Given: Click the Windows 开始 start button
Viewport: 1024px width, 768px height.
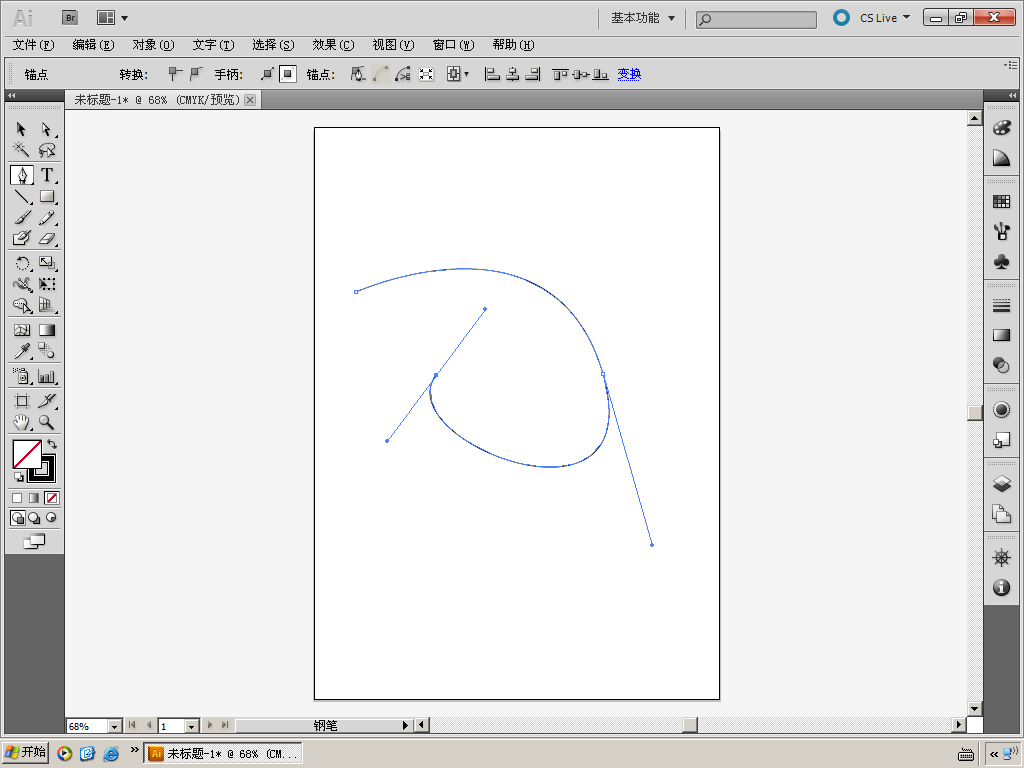Looking at the screenshot, I should 26,753.
